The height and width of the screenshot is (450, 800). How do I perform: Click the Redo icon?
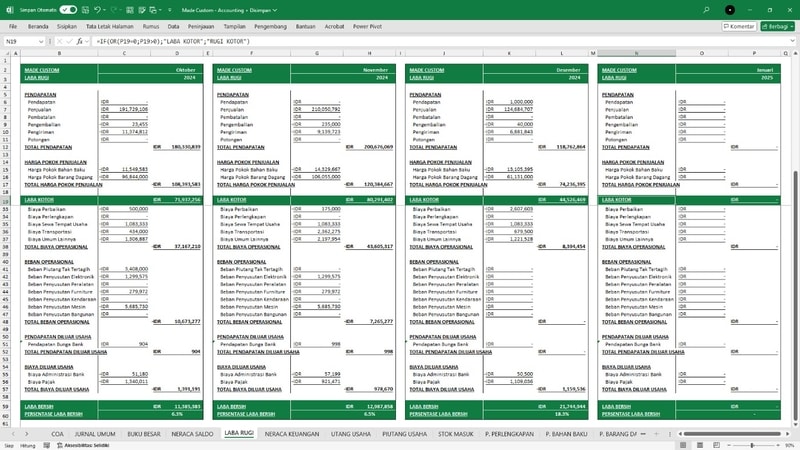113,10
